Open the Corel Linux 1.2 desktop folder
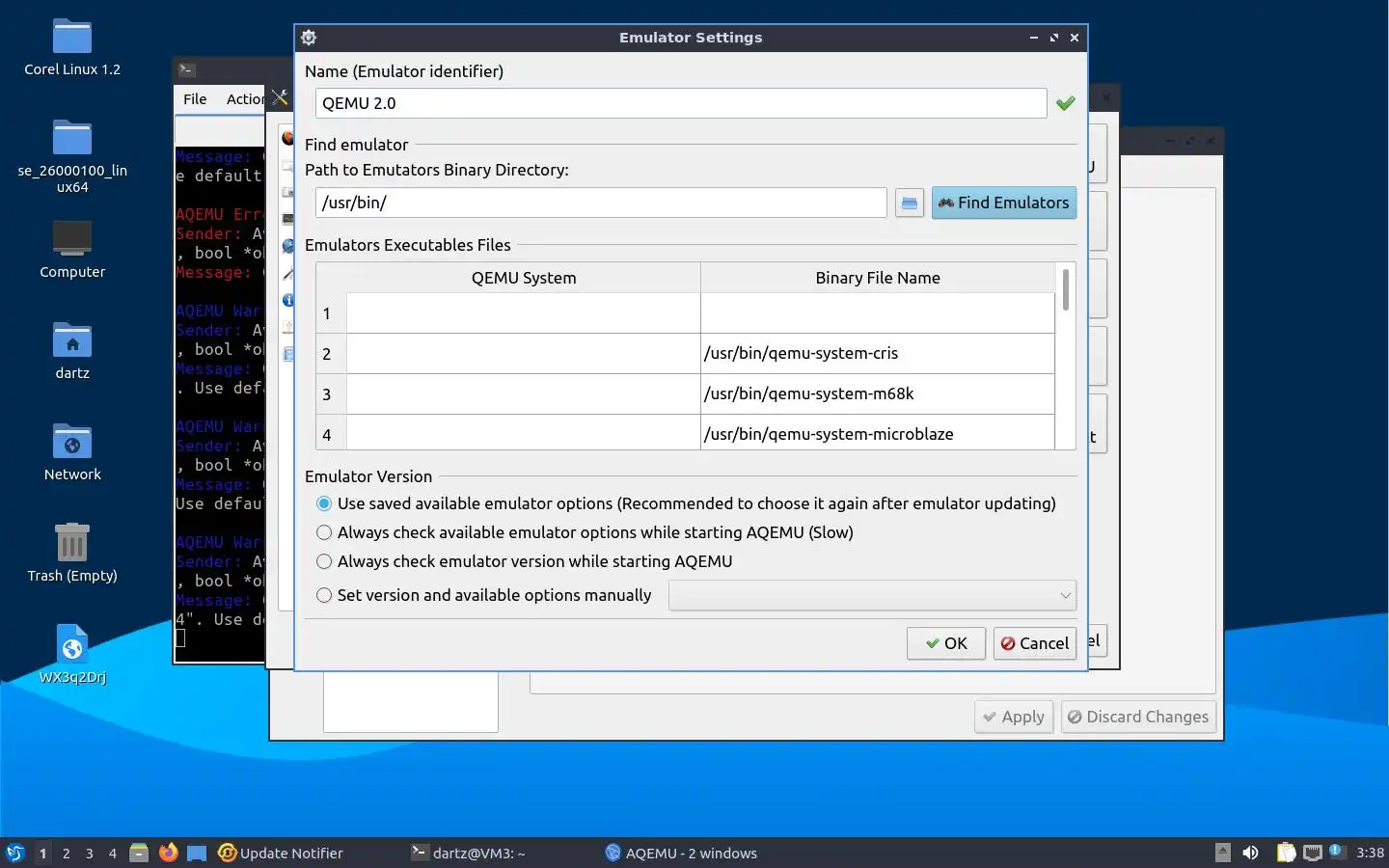 72,48
